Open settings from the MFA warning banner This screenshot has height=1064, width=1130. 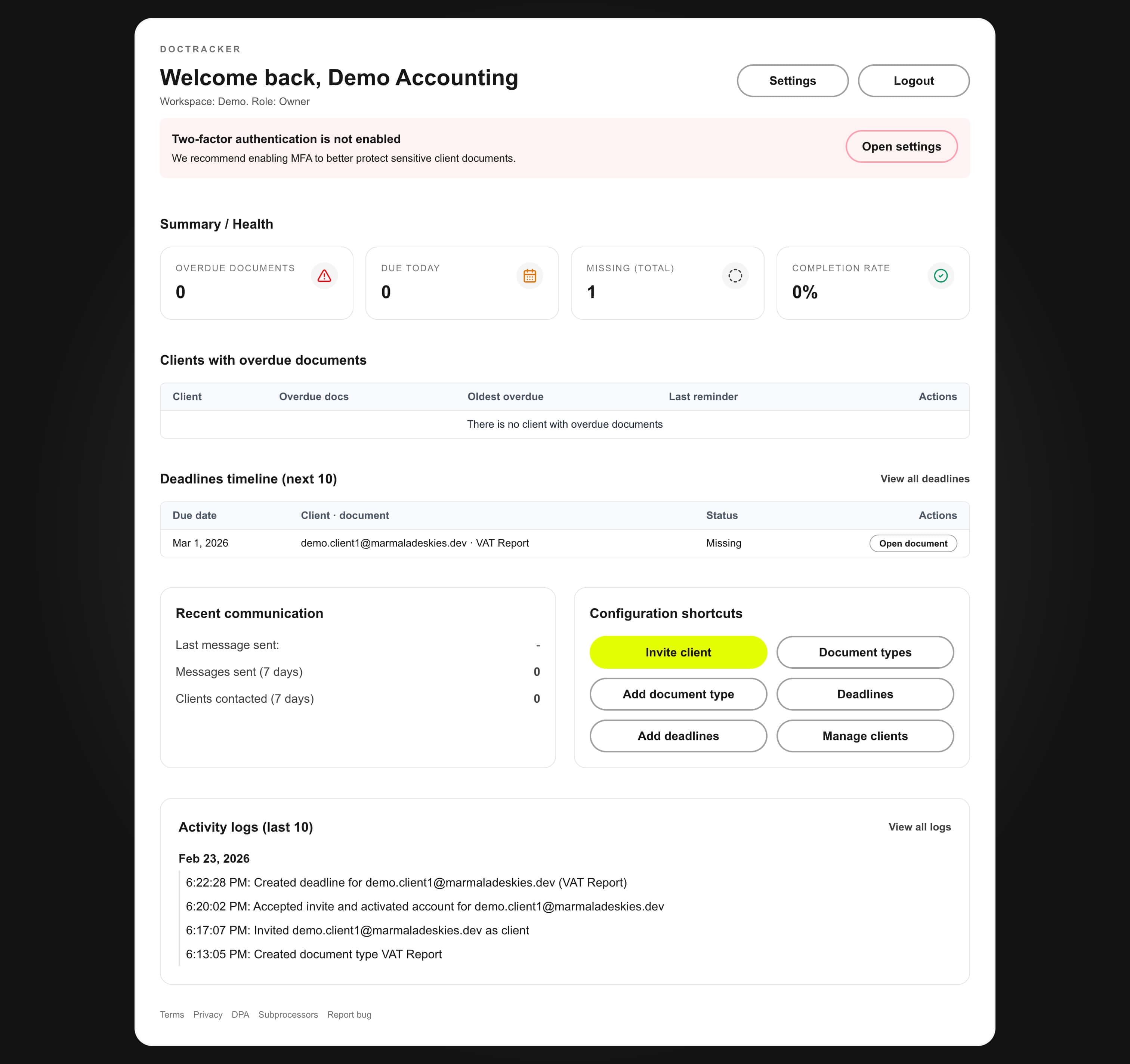click(x=902, y=146)
